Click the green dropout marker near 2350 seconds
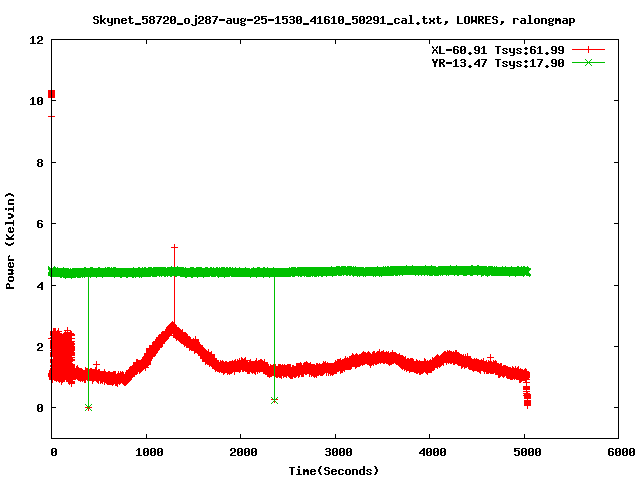This screenshot has width=640, height=480. click(274, 400)
